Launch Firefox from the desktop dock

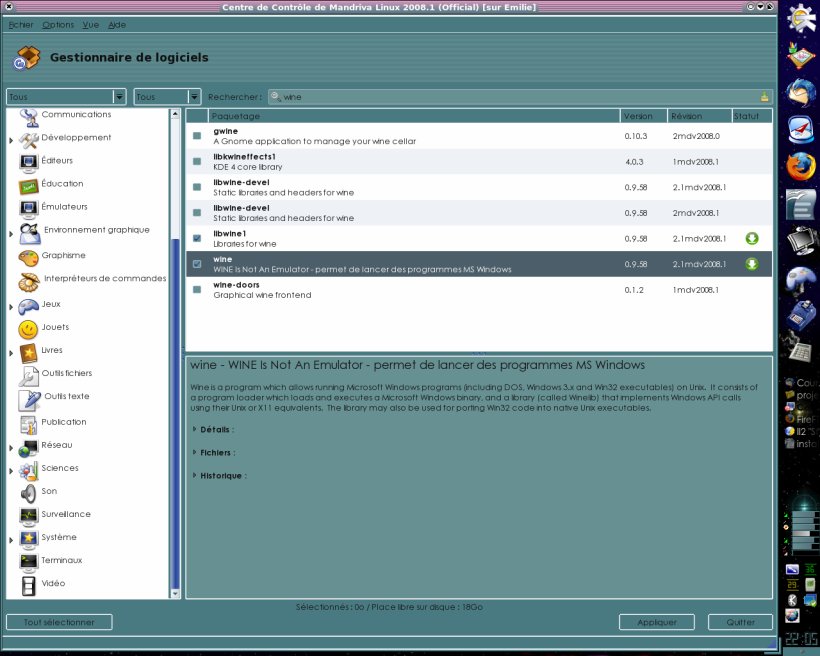tap(800, 167)
